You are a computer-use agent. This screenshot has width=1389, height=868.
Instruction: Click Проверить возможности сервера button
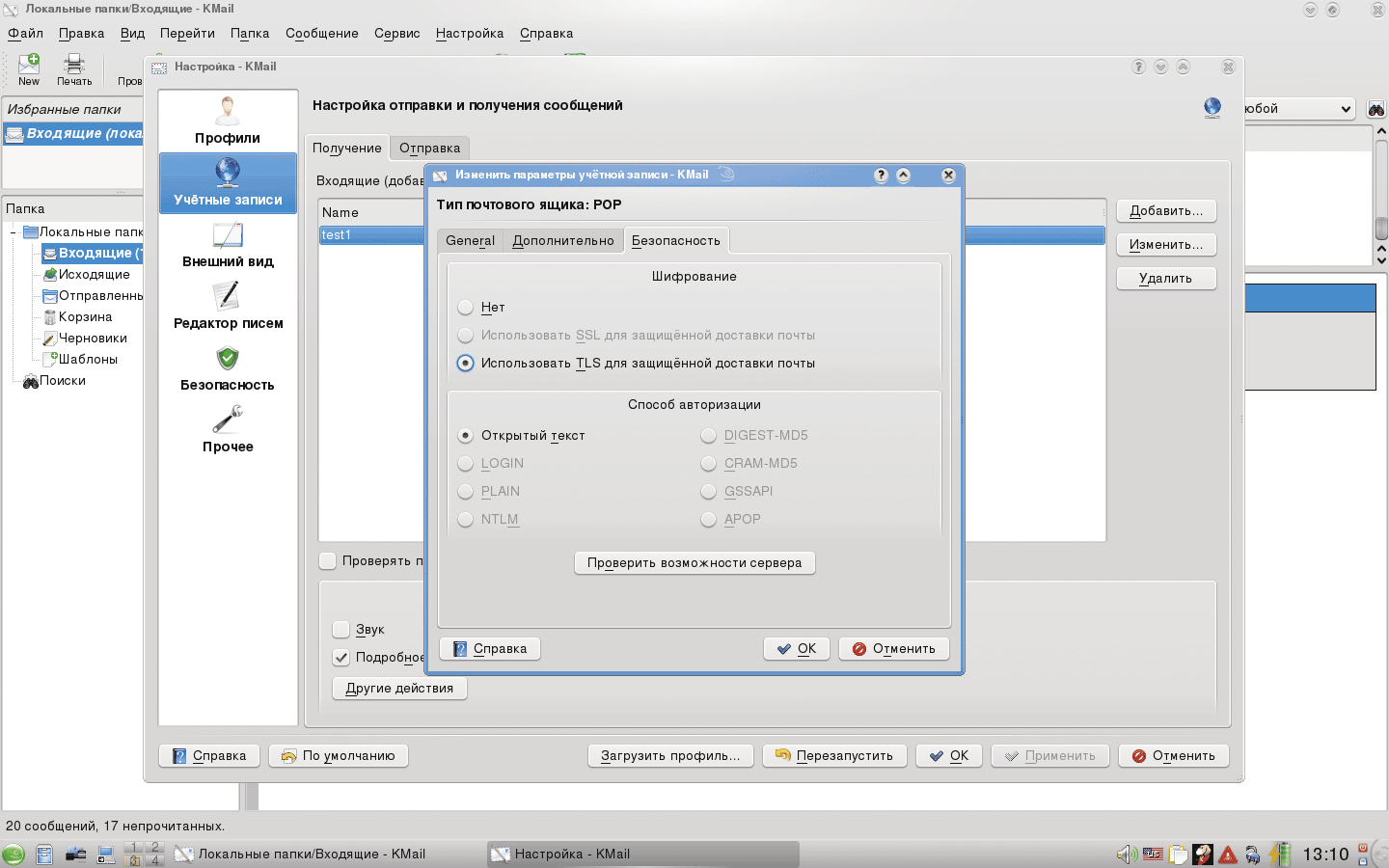coord(694,562)
